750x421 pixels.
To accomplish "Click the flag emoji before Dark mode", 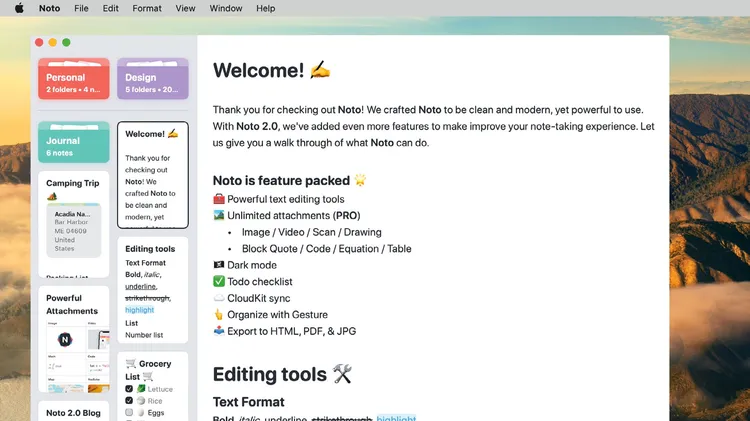I will coord(219,265).
